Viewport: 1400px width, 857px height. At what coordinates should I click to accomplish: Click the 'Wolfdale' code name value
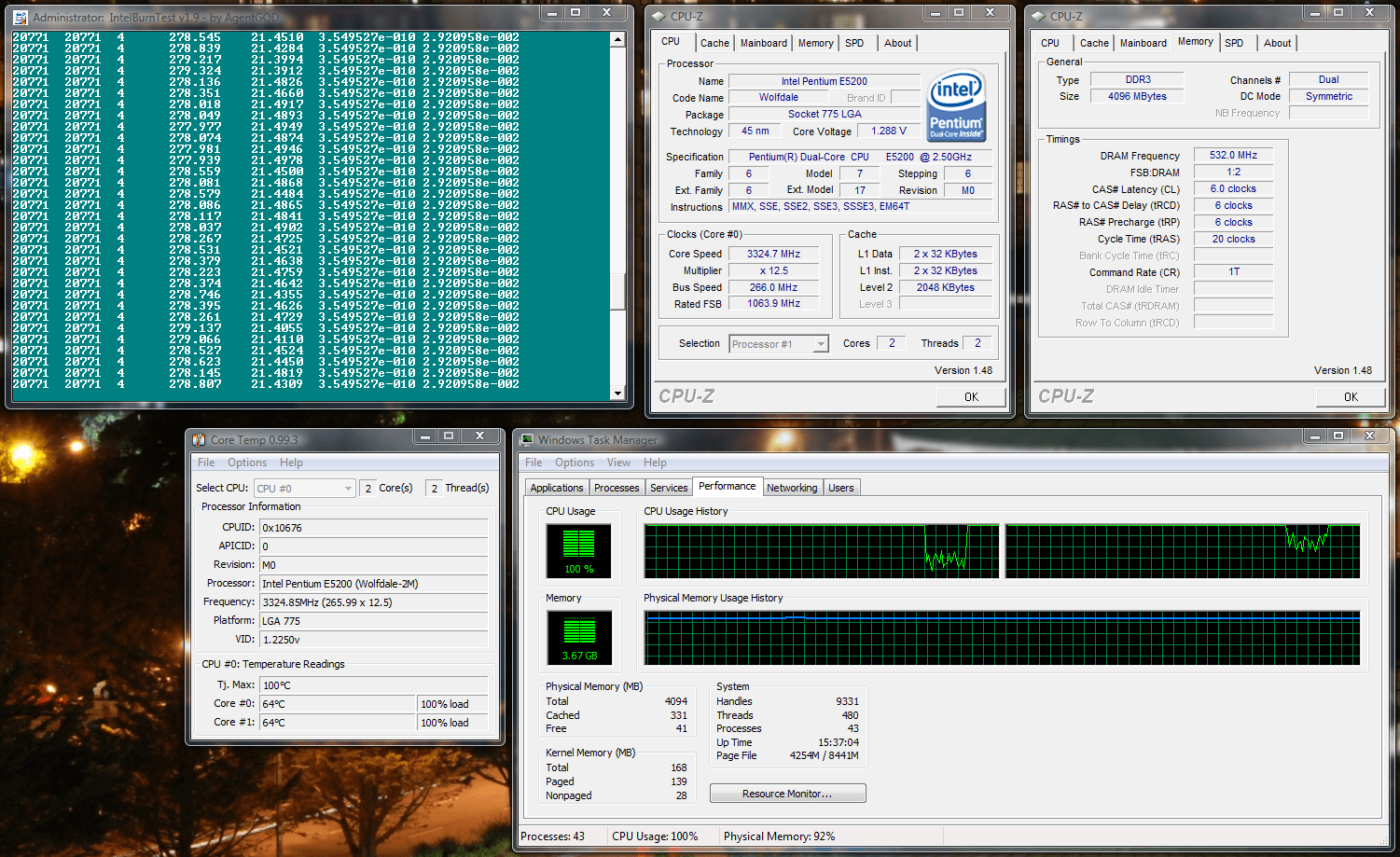[778, 97]
